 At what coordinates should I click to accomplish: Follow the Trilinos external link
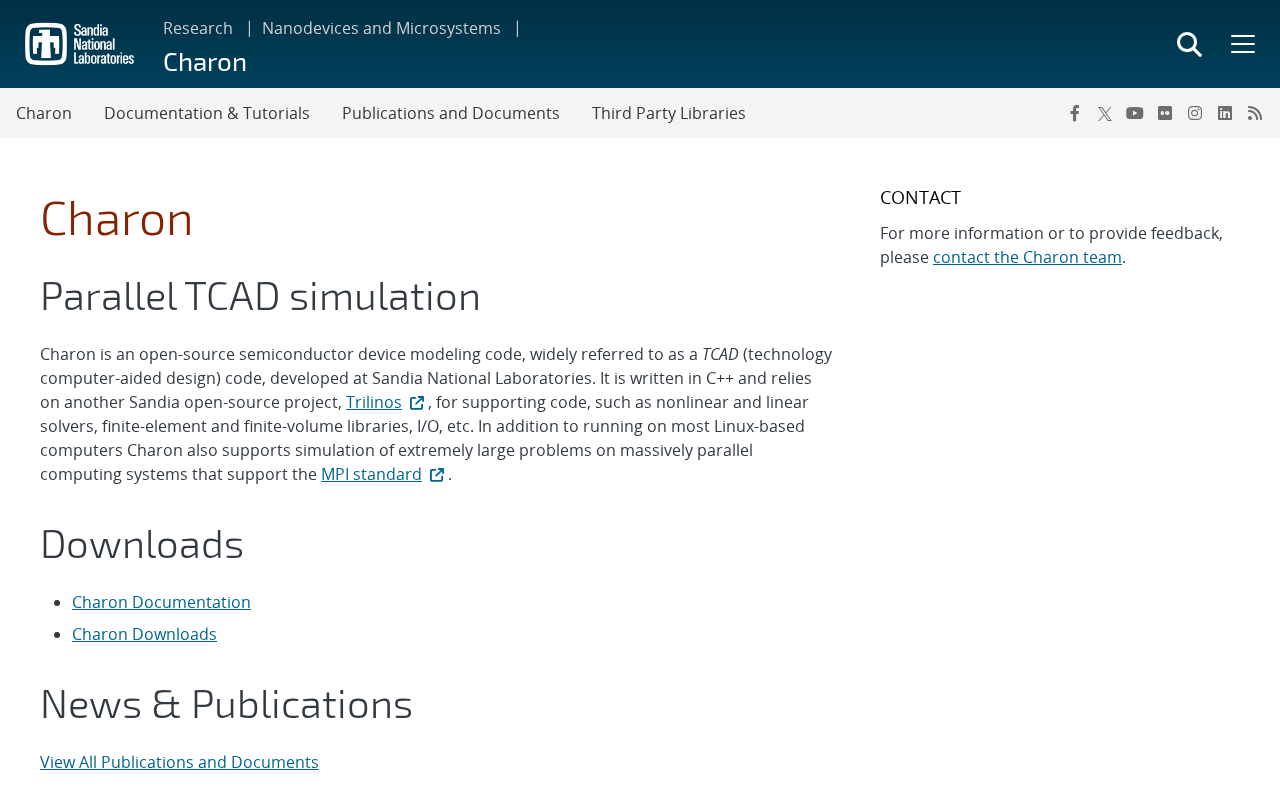[x=374, y=402]
